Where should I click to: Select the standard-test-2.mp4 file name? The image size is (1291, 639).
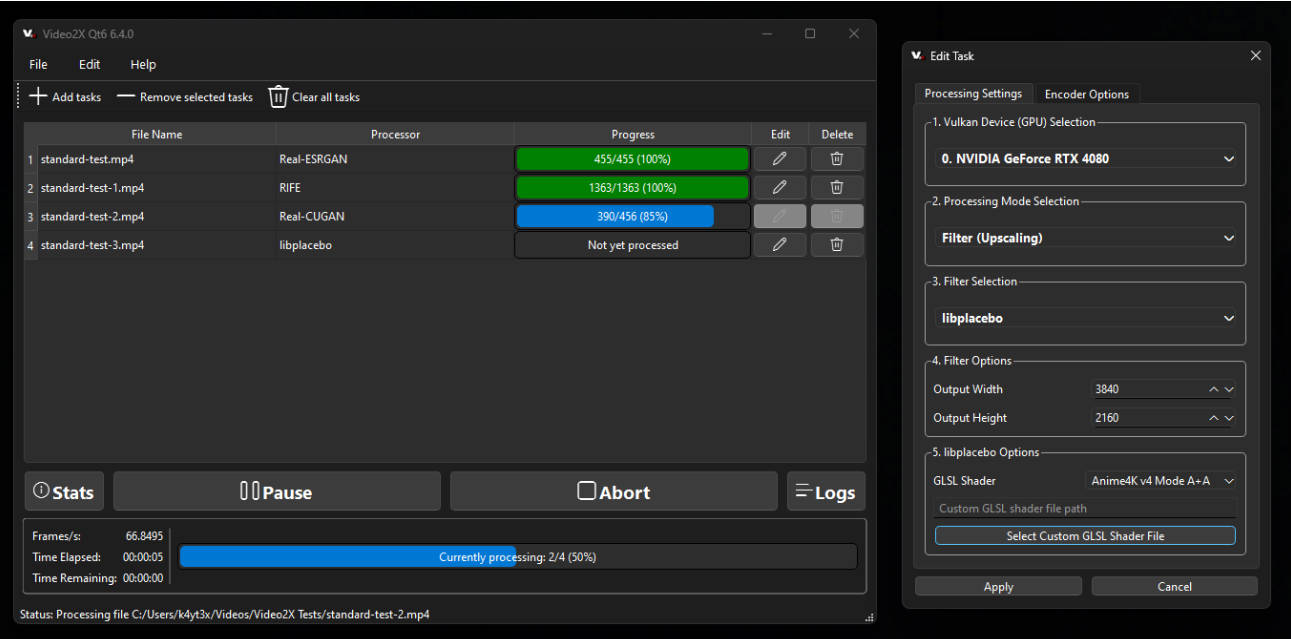(x=92, y=216)
